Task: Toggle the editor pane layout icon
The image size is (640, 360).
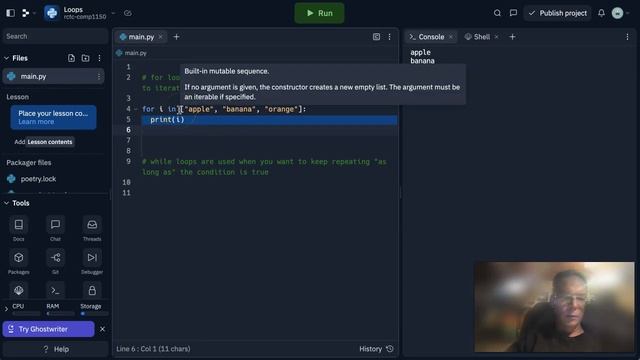Action: 376,37
